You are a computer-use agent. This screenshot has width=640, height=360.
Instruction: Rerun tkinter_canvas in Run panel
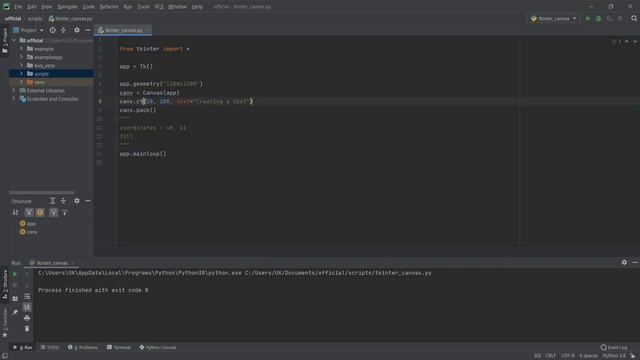click(x=15, y=274)
